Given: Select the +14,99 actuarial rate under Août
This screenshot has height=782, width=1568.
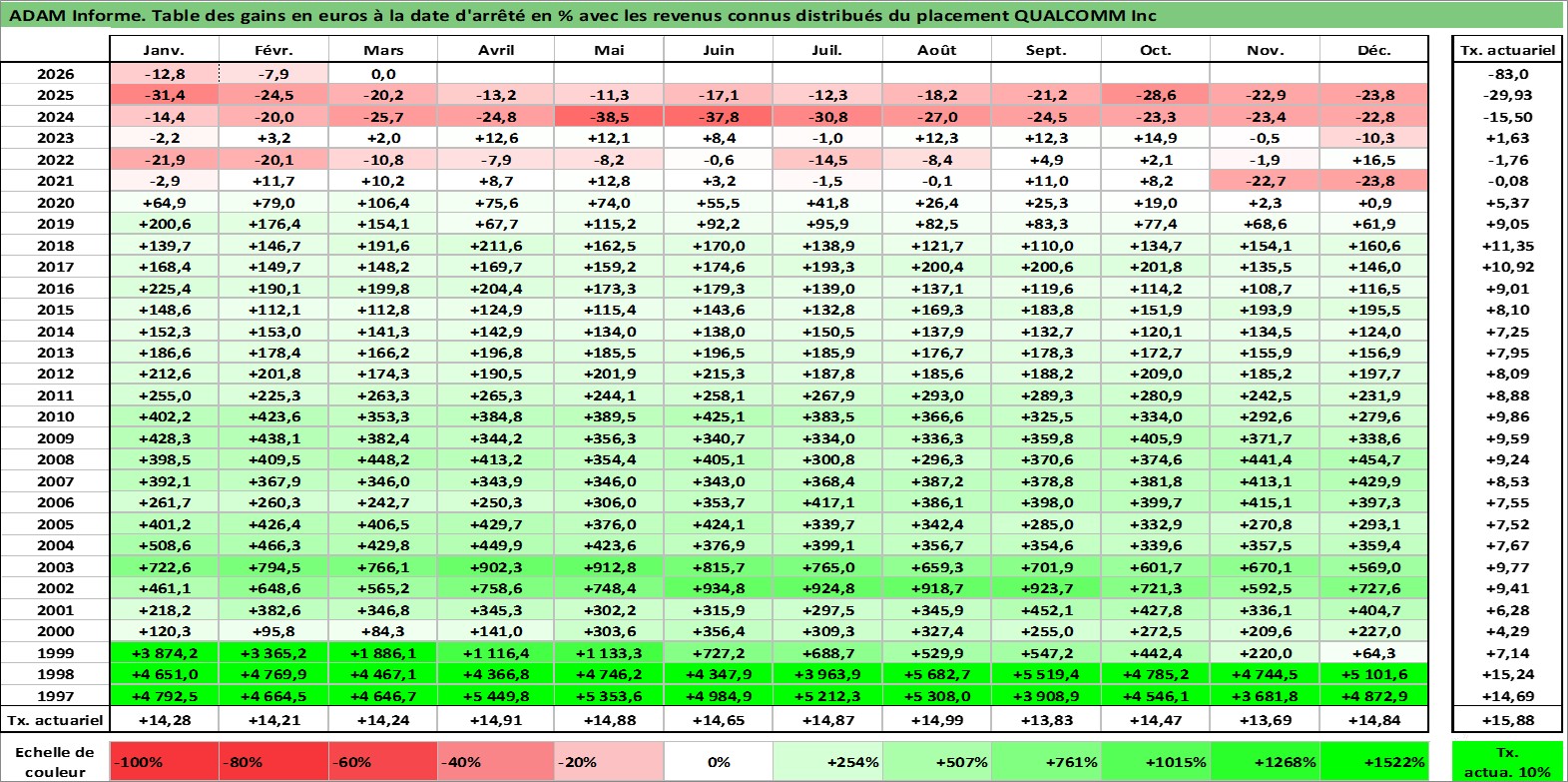Looking at the screenshot, I should 937,719.
